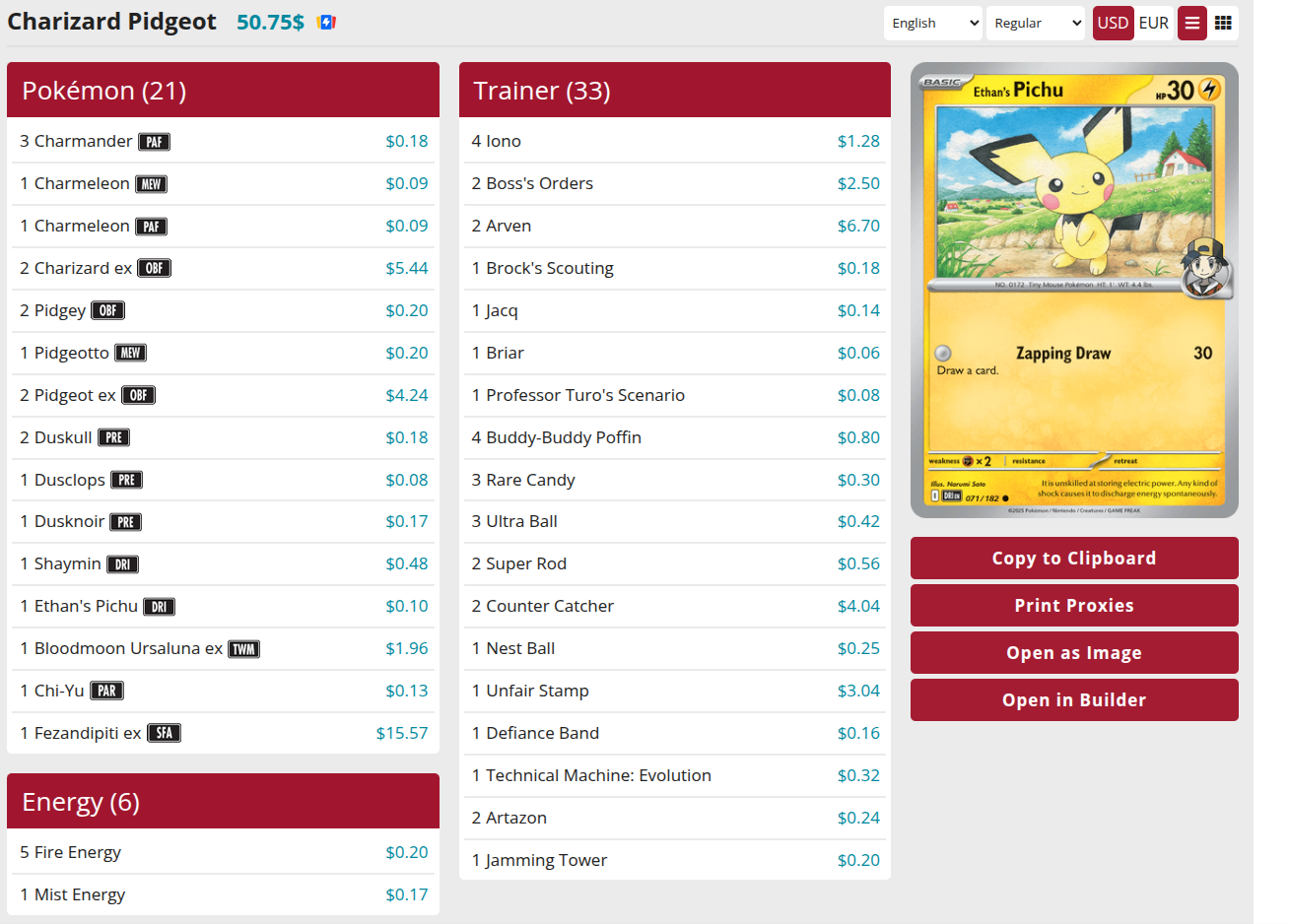Select Brock's Scouting row
The width and height of the screenshot is (1289, 924).
[x=675, y=269]
